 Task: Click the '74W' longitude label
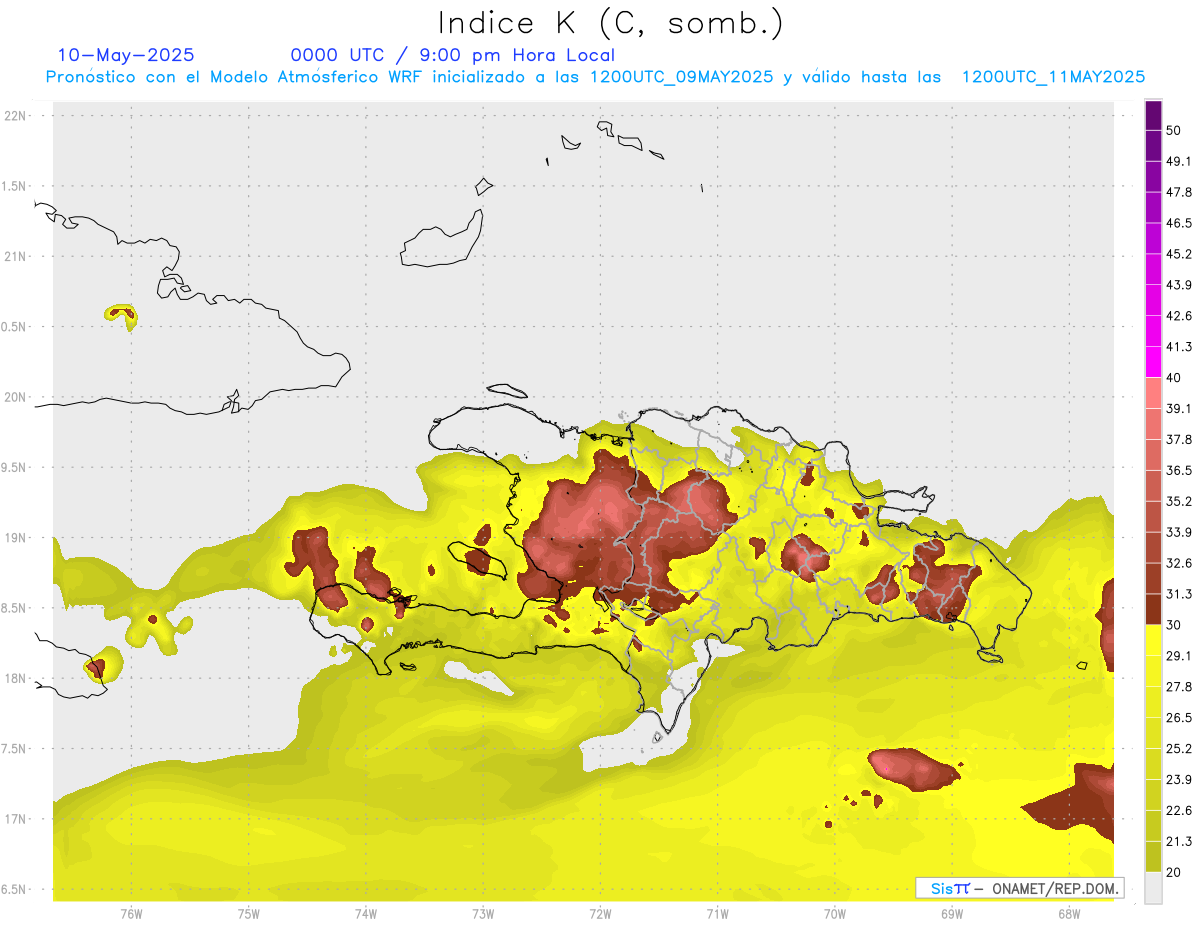[366, 914]
